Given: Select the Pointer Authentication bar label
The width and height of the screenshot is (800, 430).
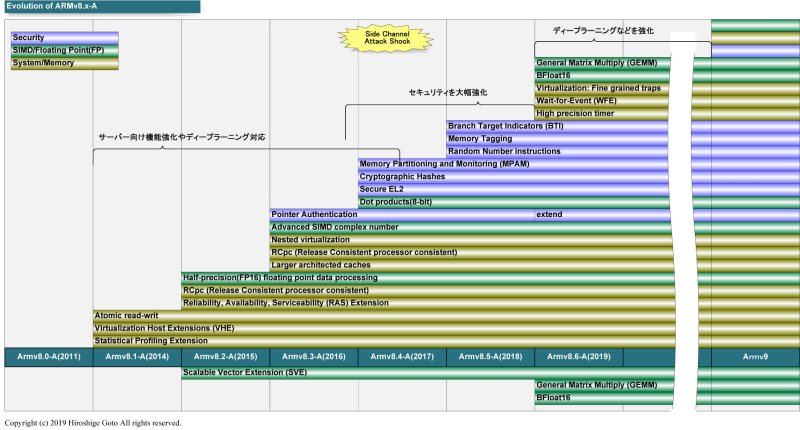Looking at the screenshot, I should pyautogui.click(x=314, y=215).
